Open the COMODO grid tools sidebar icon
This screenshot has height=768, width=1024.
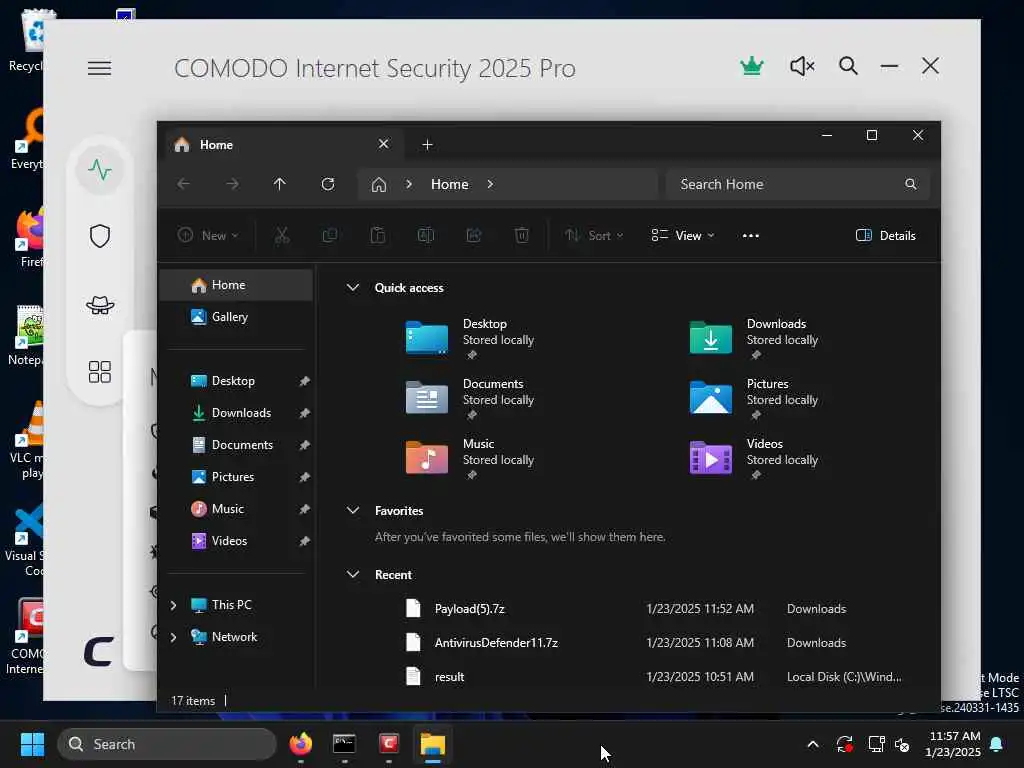click(x=99, y=372)
